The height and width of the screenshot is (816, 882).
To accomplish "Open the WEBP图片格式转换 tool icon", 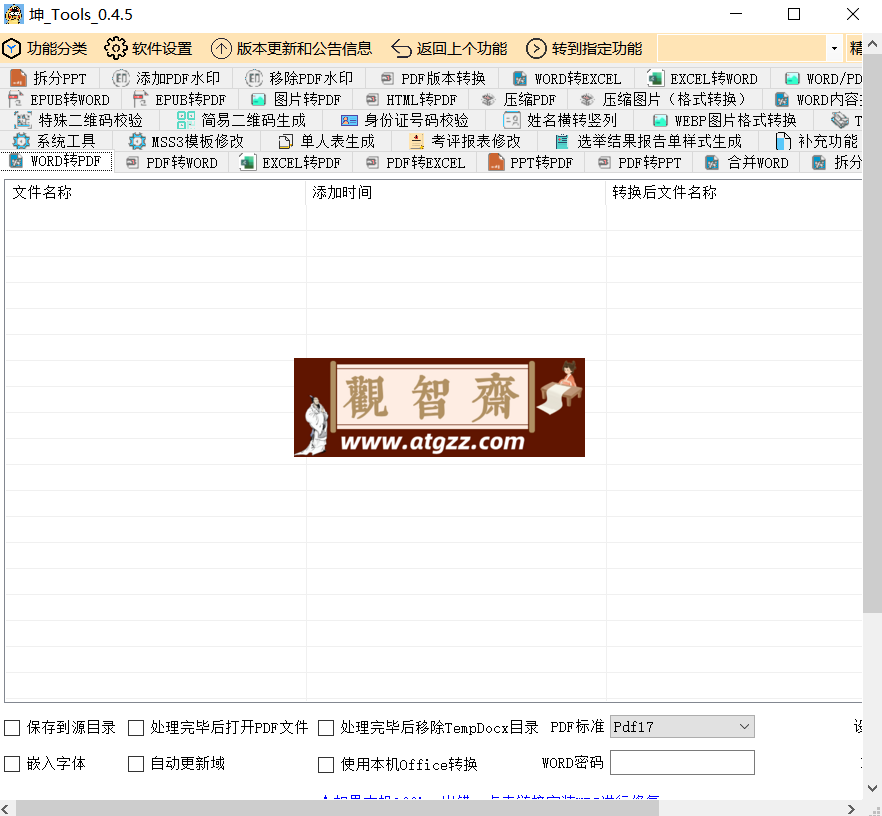I will [x=660, y=120].
